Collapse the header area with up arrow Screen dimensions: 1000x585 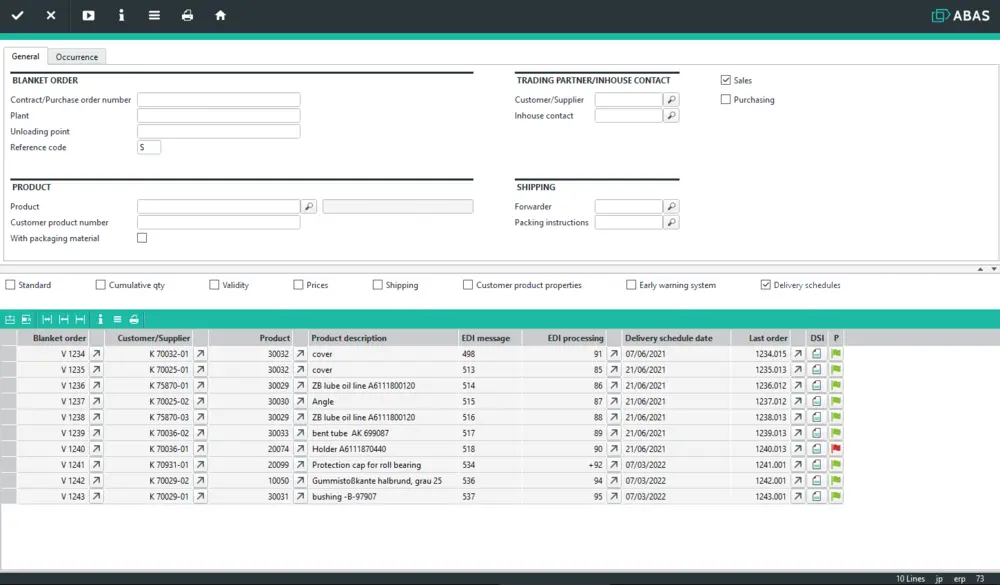[980, 269]
